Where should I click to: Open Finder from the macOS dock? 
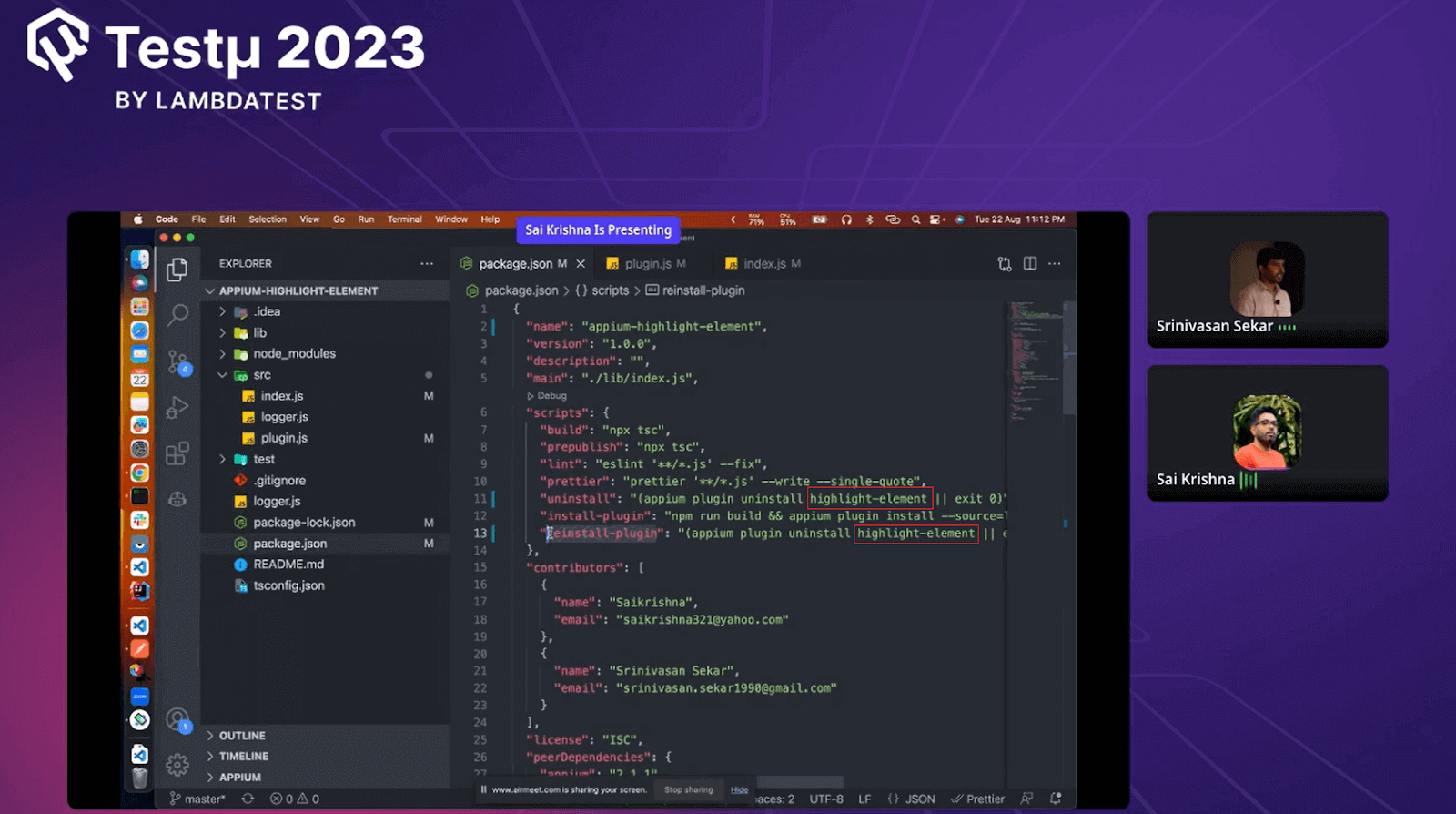click(139, 259)
